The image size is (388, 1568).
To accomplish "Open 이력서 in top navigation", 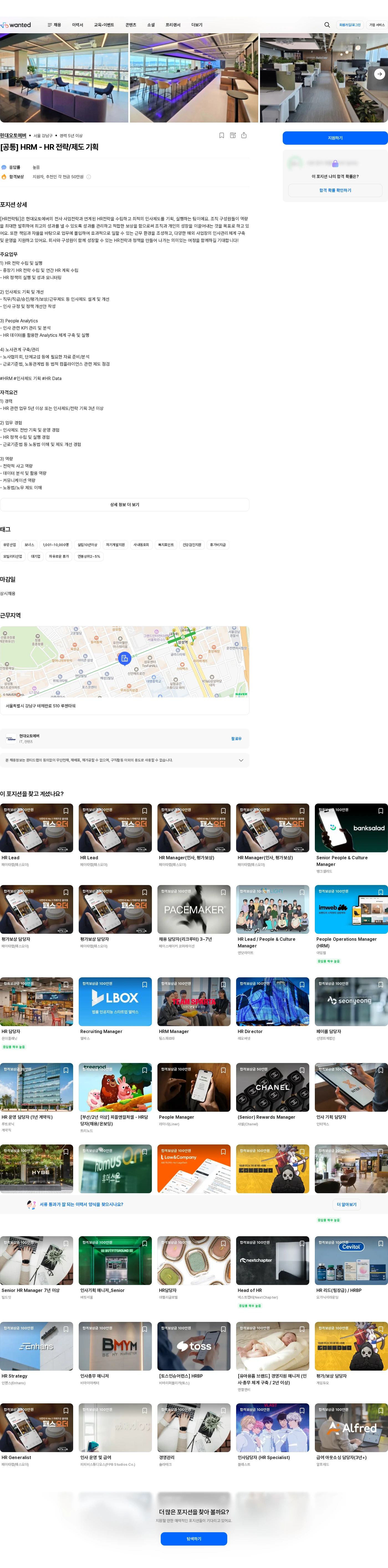I will click(x=77, y=25).
